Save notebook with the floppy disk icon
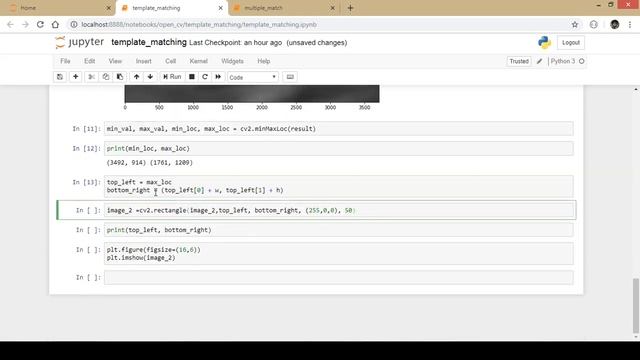640x360 pixels. click(x=60, y=77)
